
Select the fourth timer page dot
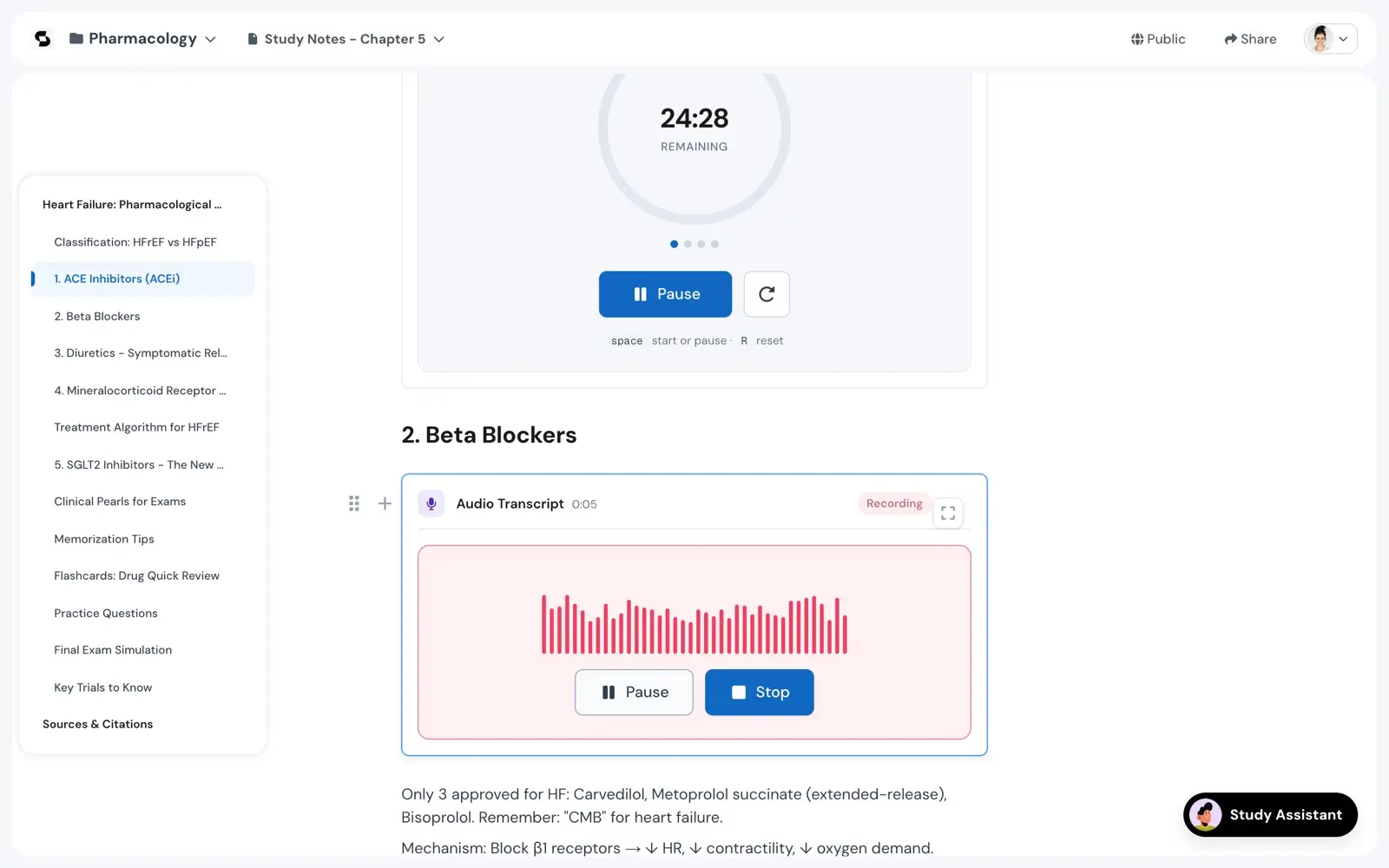point(714,244)
